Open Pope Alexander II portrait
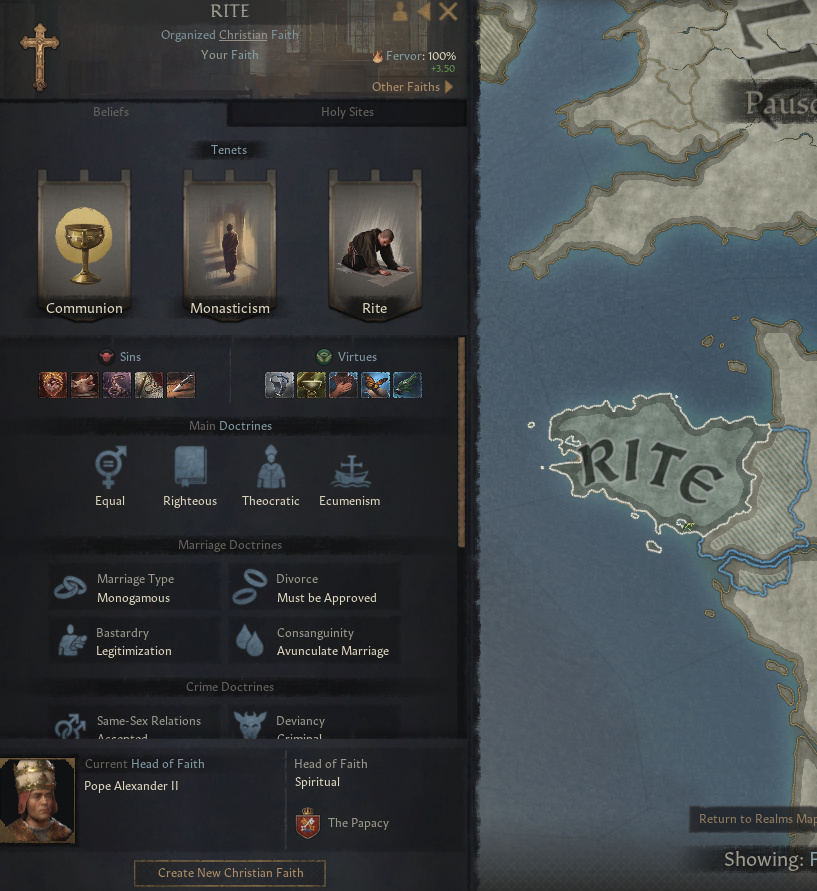The height and width of the screenshot is (891, 817). [37, 800]
